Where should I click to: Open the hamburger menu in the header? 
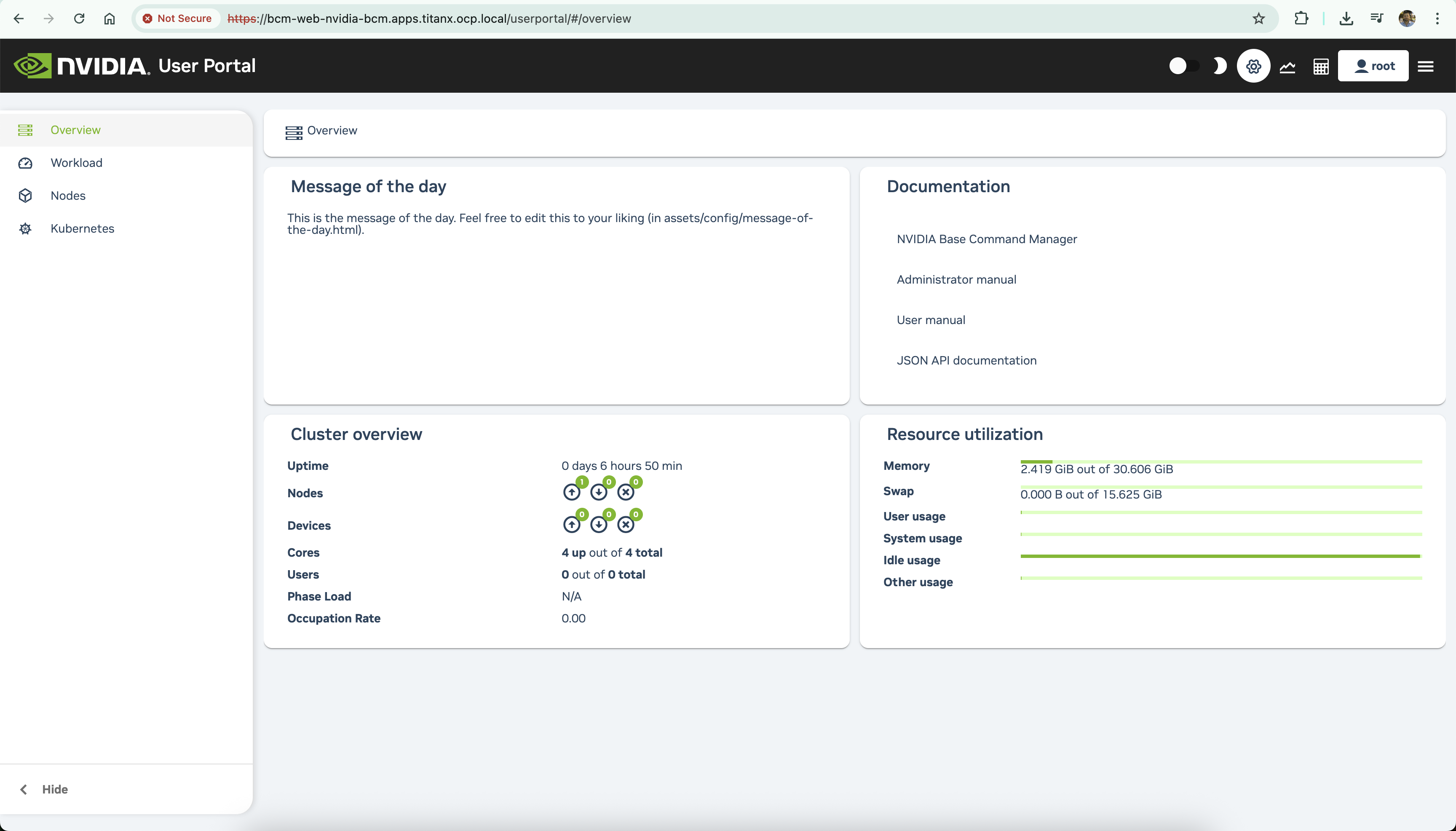pyautogui.click(x=1426, y=66)
